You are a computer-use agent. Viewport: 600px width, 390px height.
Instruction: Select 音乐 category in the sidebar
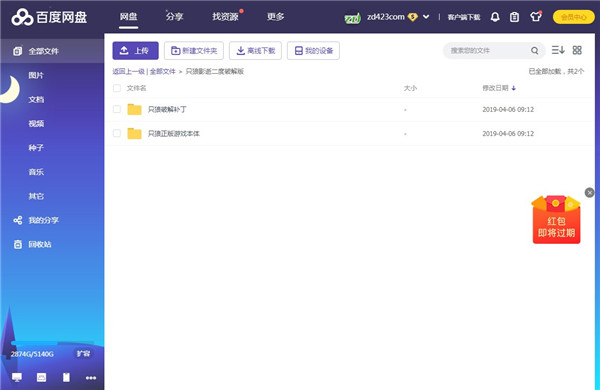pyautogui.click(x=36, y=172)
